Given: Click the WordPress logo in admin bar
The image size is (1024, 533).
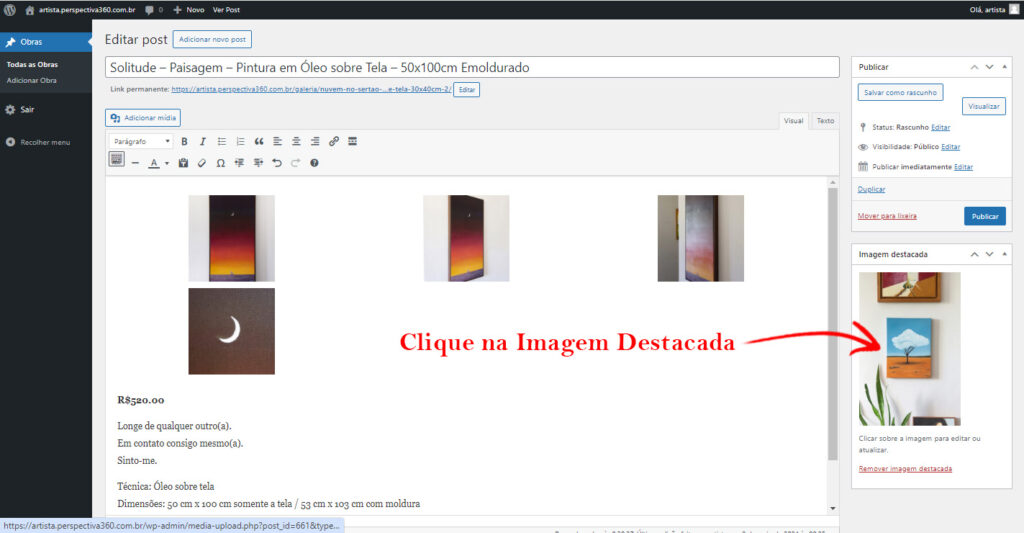Looking at the screenshot, I should (x=10, y=10).
